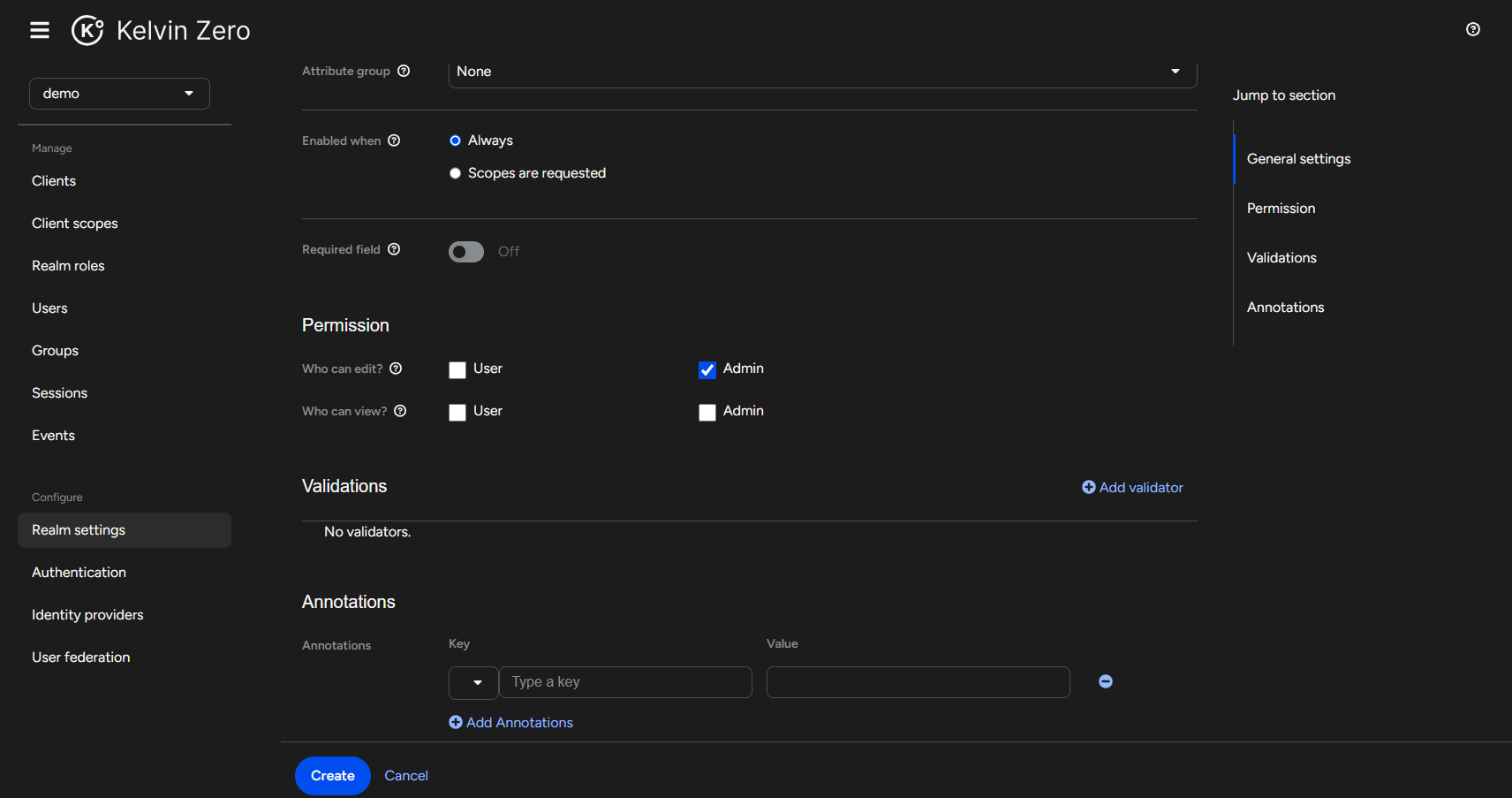Screen dimensions: 1512x798
Task: Open the hamburger navigation menu
Action: pyautogui.click(x=40, y=29)
